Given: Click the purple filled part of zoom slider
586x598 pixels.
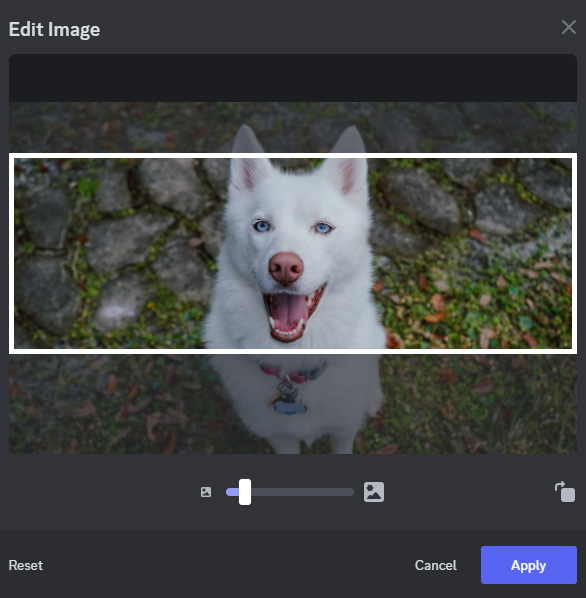Looking at the screenshot, I should tap(232, 492).
